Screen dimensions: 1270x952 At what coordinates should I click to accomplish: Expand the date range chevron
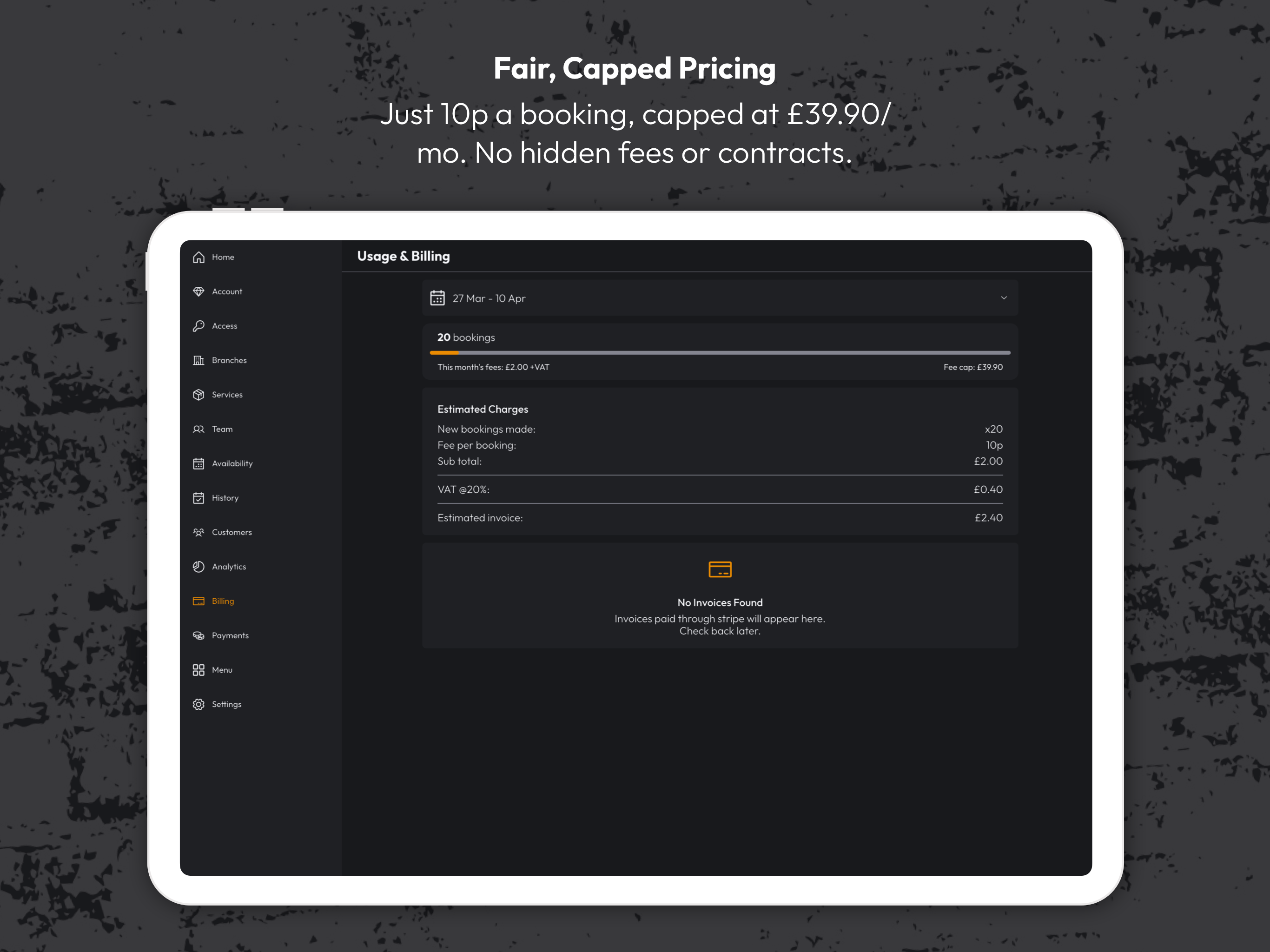[x=1004, y=298]
